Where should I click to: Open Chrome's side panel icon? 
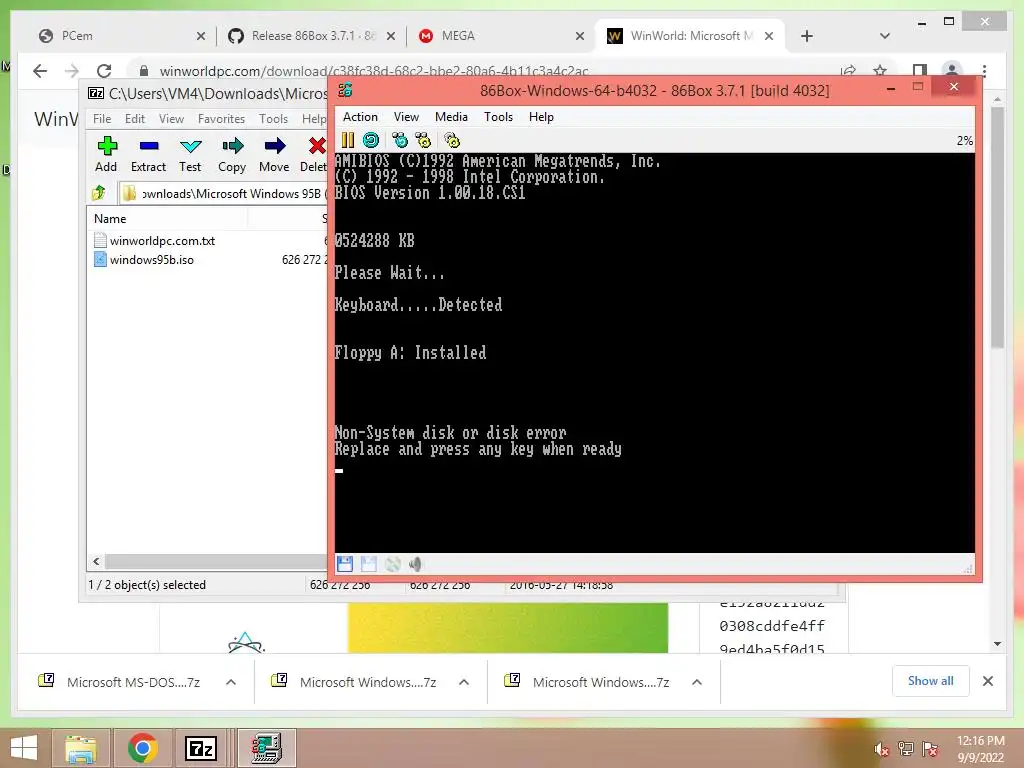(x=920, y=71)
